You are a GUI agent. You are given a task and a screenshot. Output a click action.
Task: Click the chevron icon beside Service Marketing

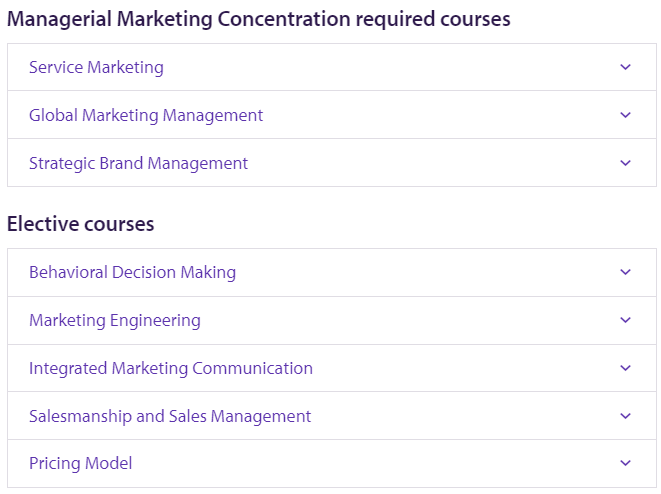click(x=626, y=67)
